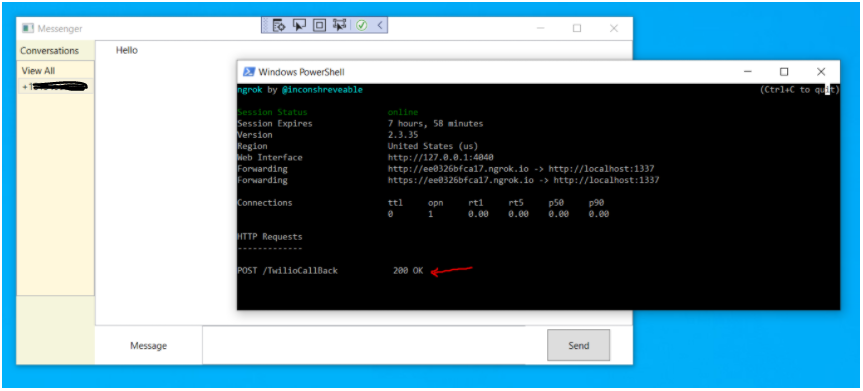
Task: Click the '7 hours, 58 minutes' expiry value
Action: 435,123
